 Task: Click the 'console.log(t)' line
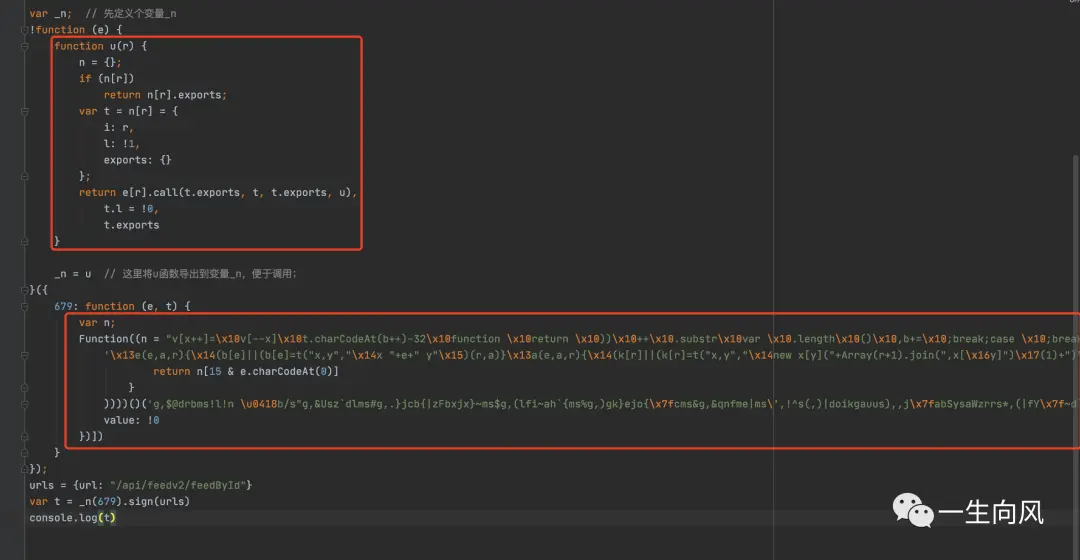pyautogui.click(x=72, y=518)
